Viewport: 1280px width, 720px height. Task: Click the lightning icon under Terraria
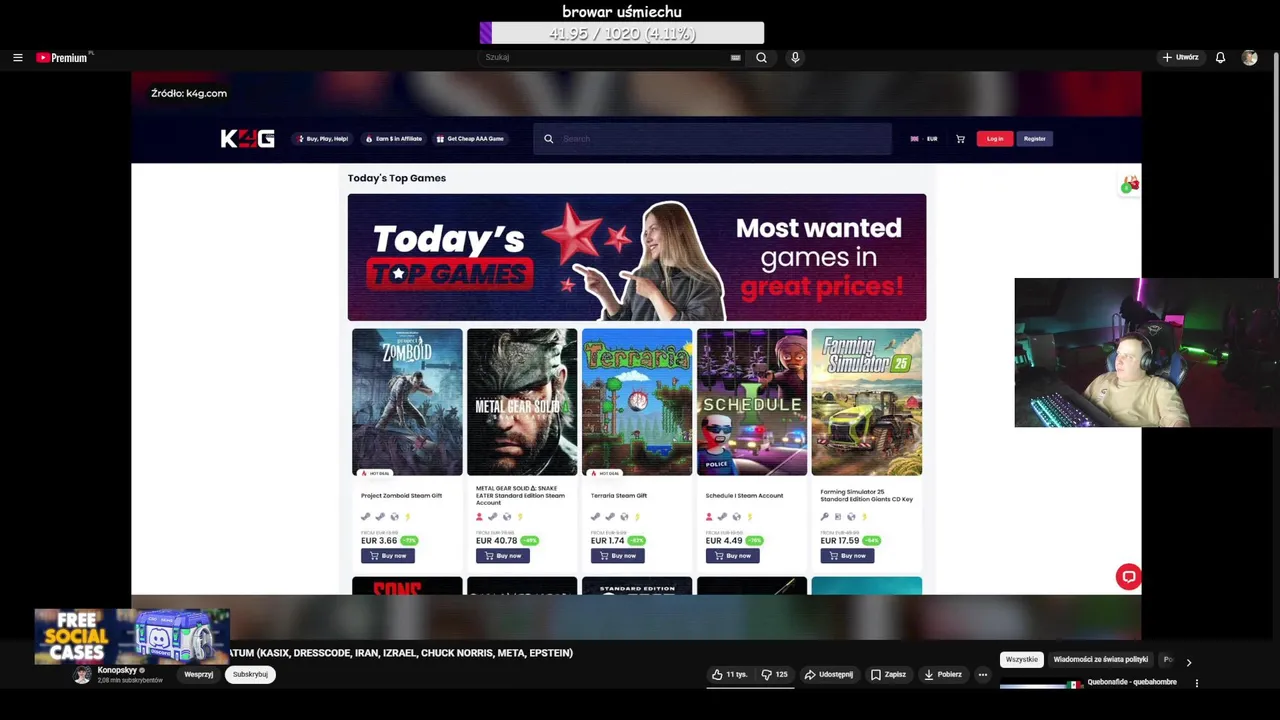[637, 517]
